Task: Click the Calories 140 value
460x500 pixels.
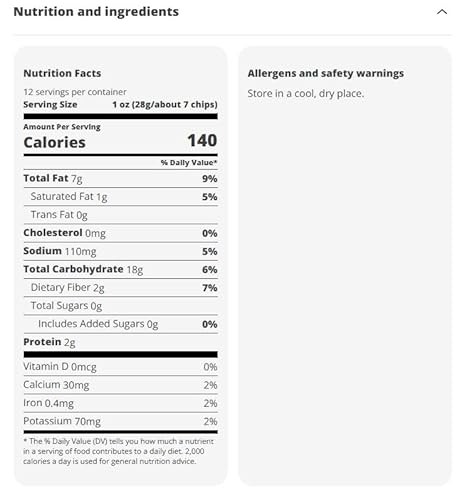Action: (x=202, y=140)
